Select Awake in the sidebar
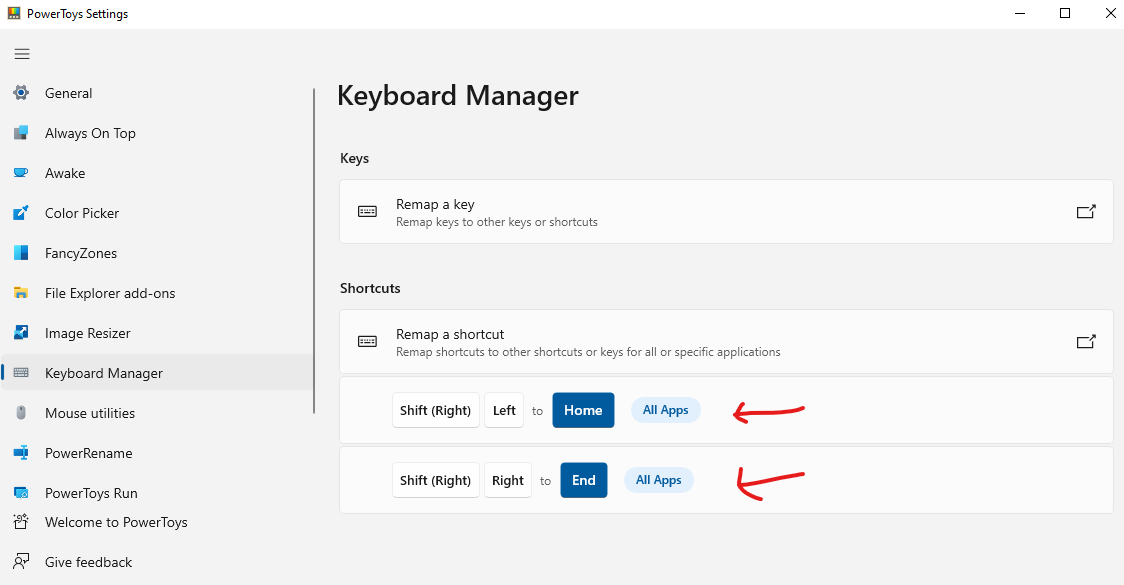Viewport: 1124px width, 585px height. (157, 173)
